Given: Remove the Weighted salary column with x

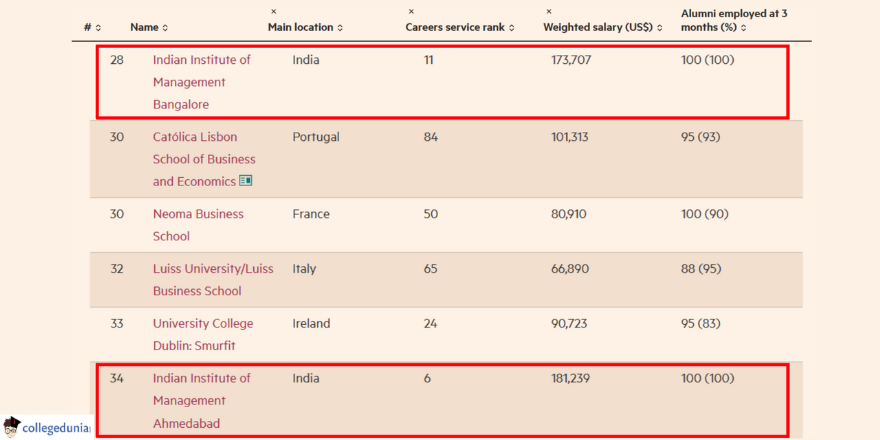Looking at the screenshot, I should click(x=549, y=11).
